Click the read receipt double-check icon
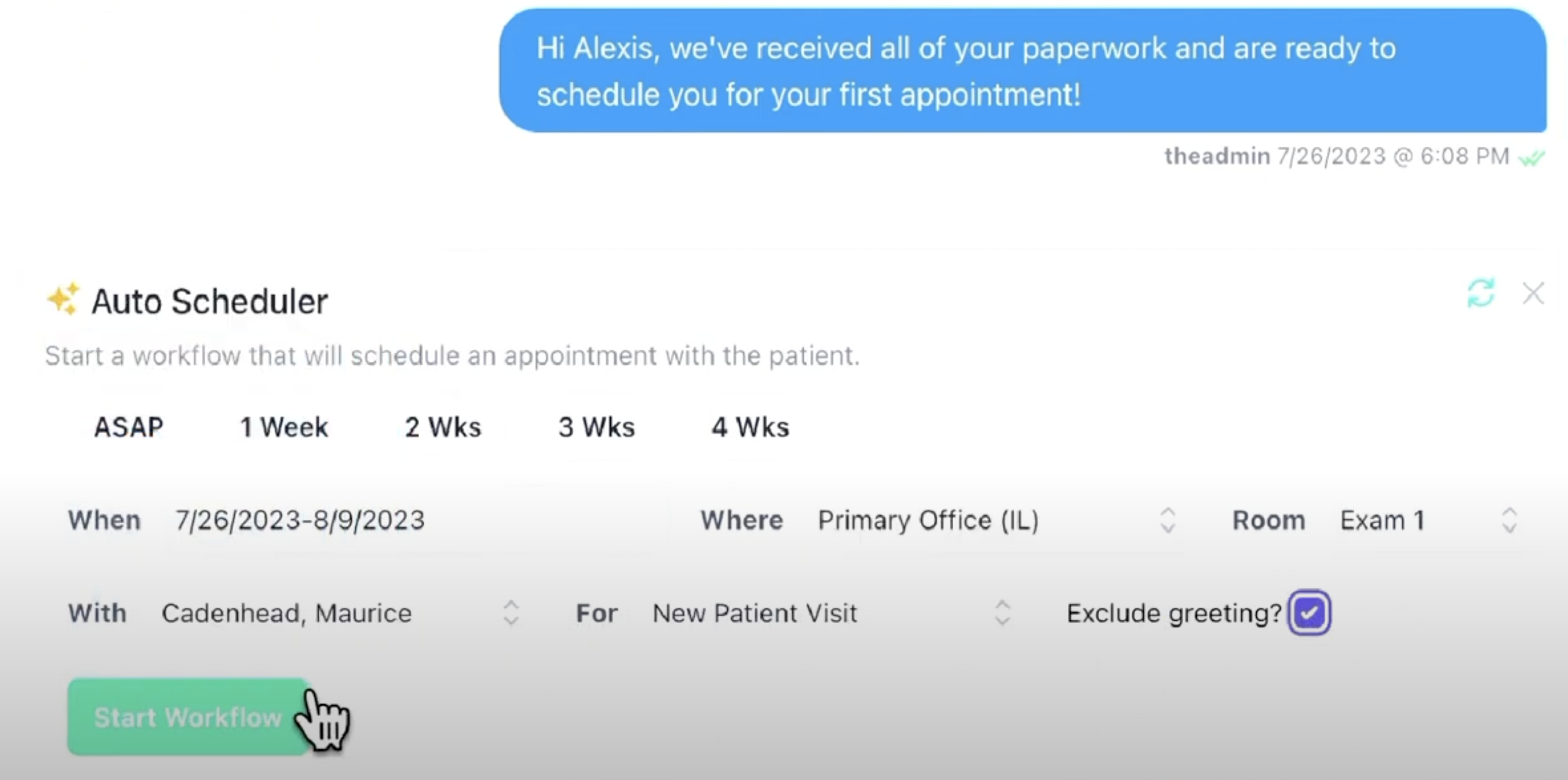 point(1531,158)
